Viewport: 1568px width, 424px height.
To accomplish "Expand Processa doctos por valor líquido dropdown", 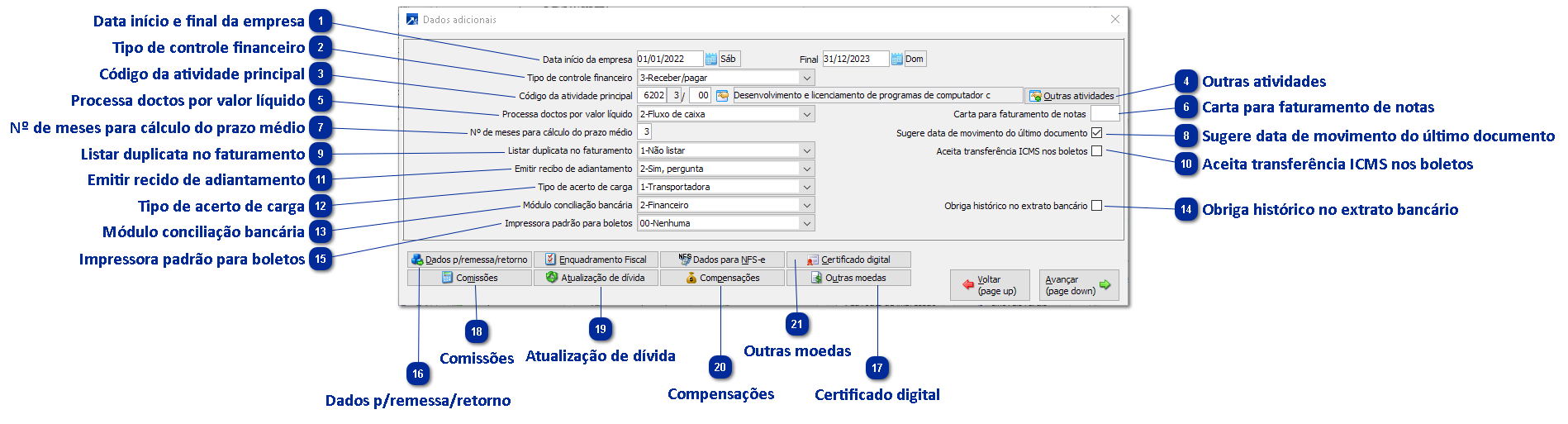I will coord(807,114).
